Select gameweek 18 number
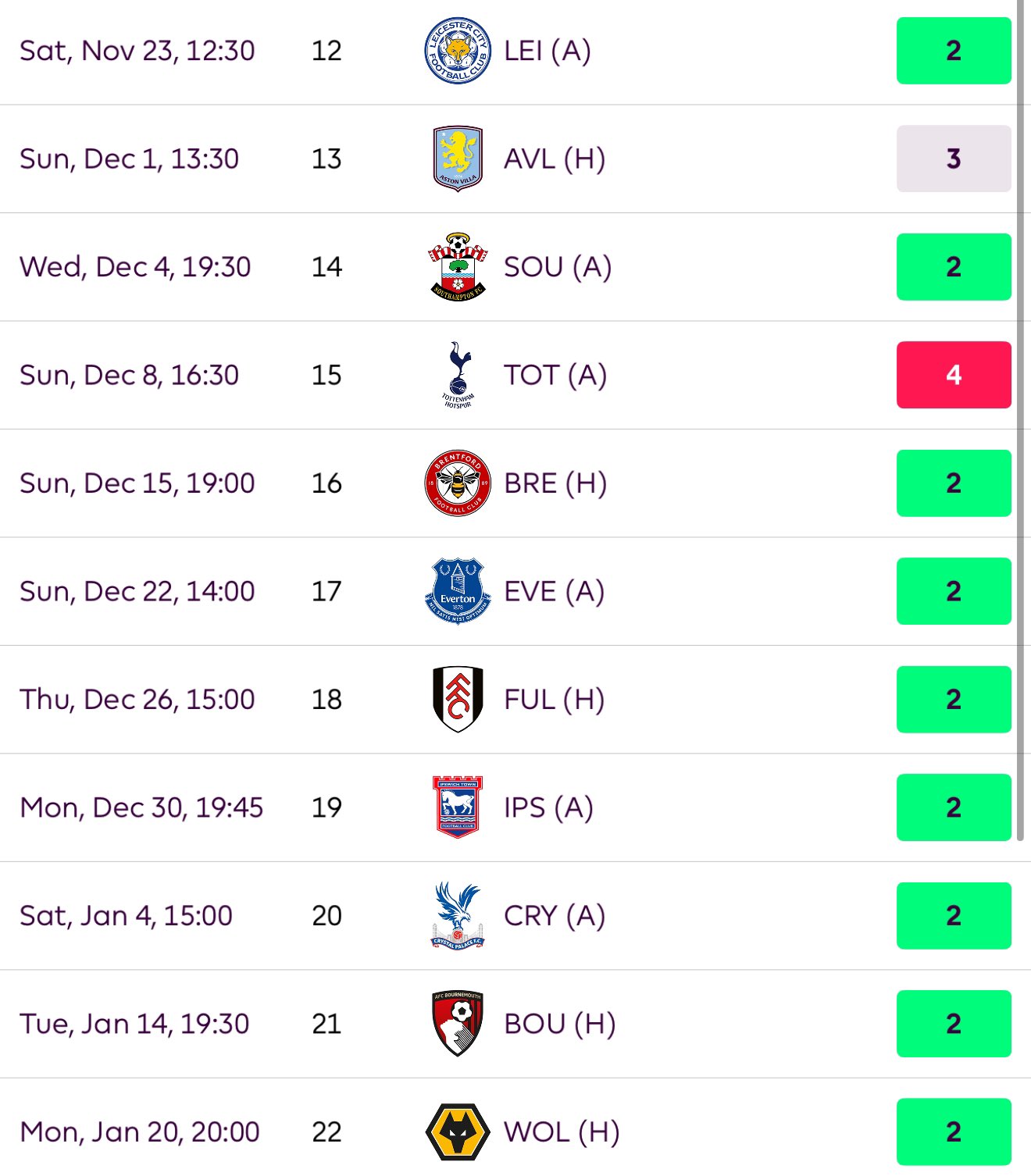This screenshot has width=1031, height=1176. tap(326, 699)
